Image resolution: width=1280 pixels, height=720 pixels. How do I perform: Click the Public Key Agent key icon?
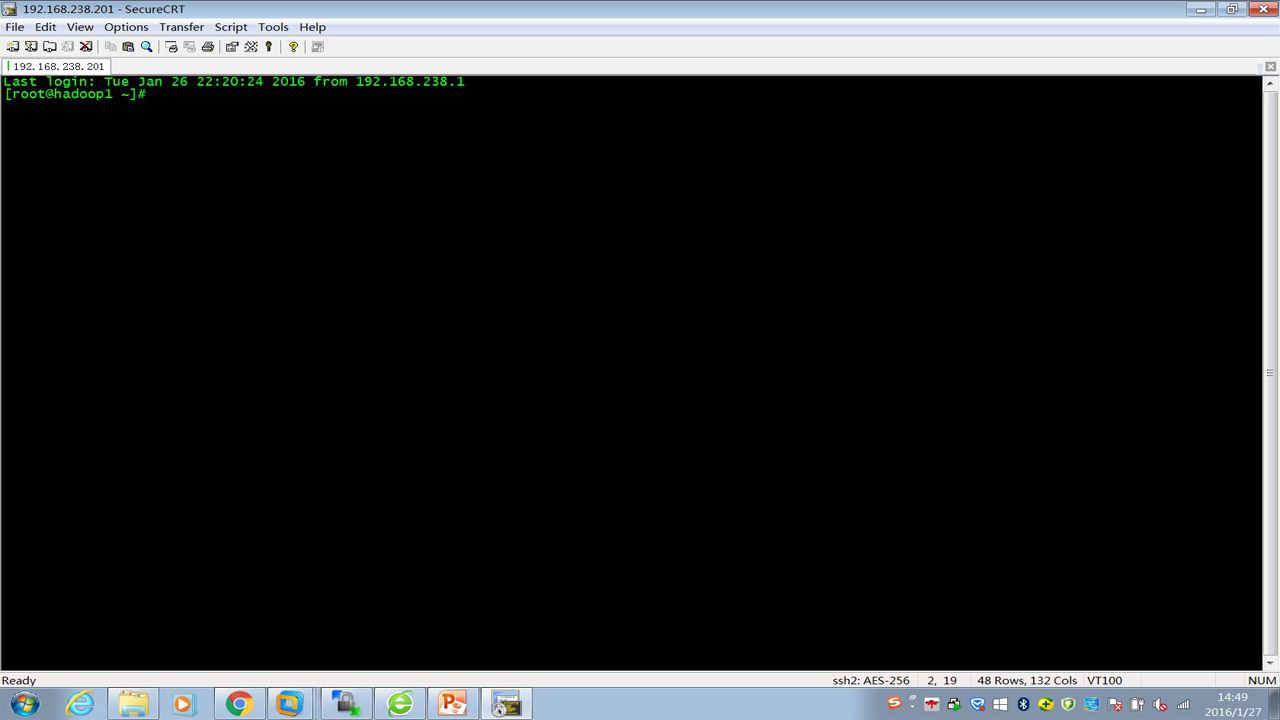269,46
